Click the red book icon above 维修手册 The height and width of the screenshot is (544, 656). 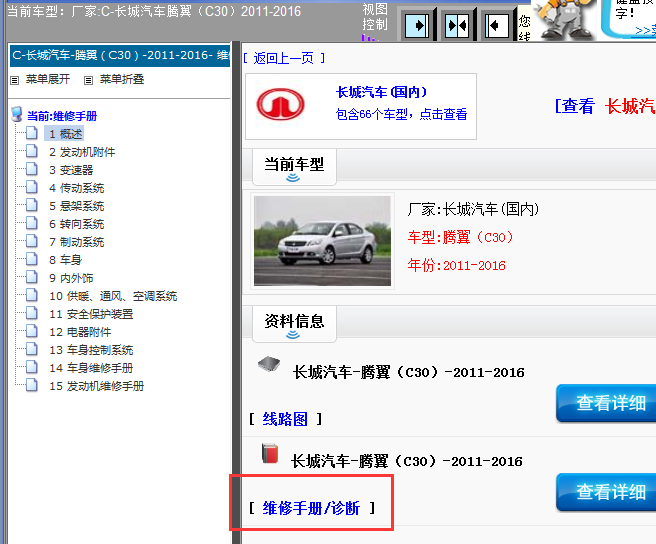(x=270, y=453)
